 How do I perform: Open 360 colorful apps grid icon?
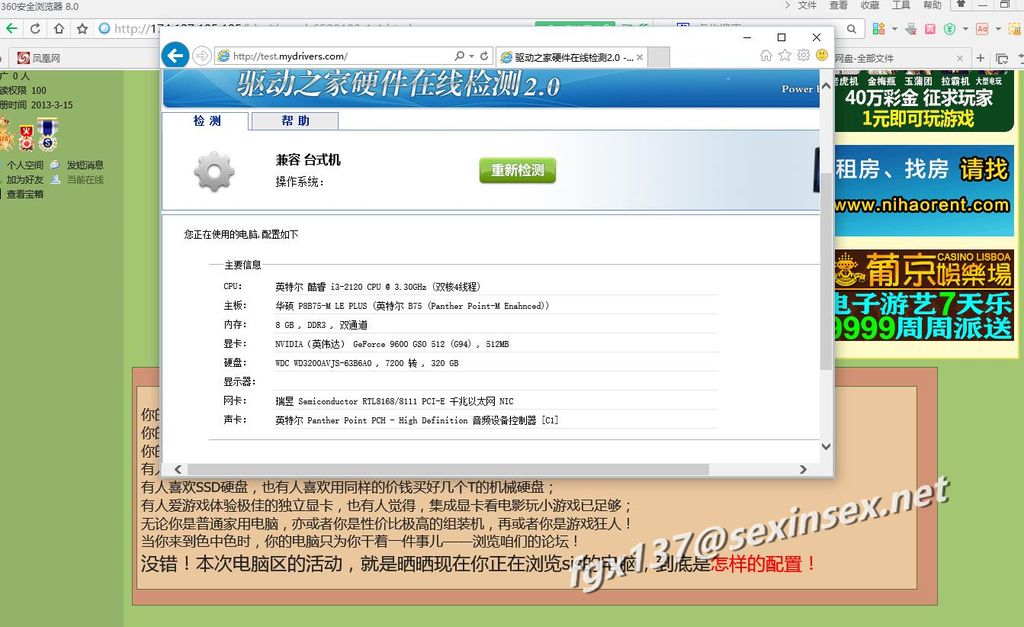[x=879, y=29]
